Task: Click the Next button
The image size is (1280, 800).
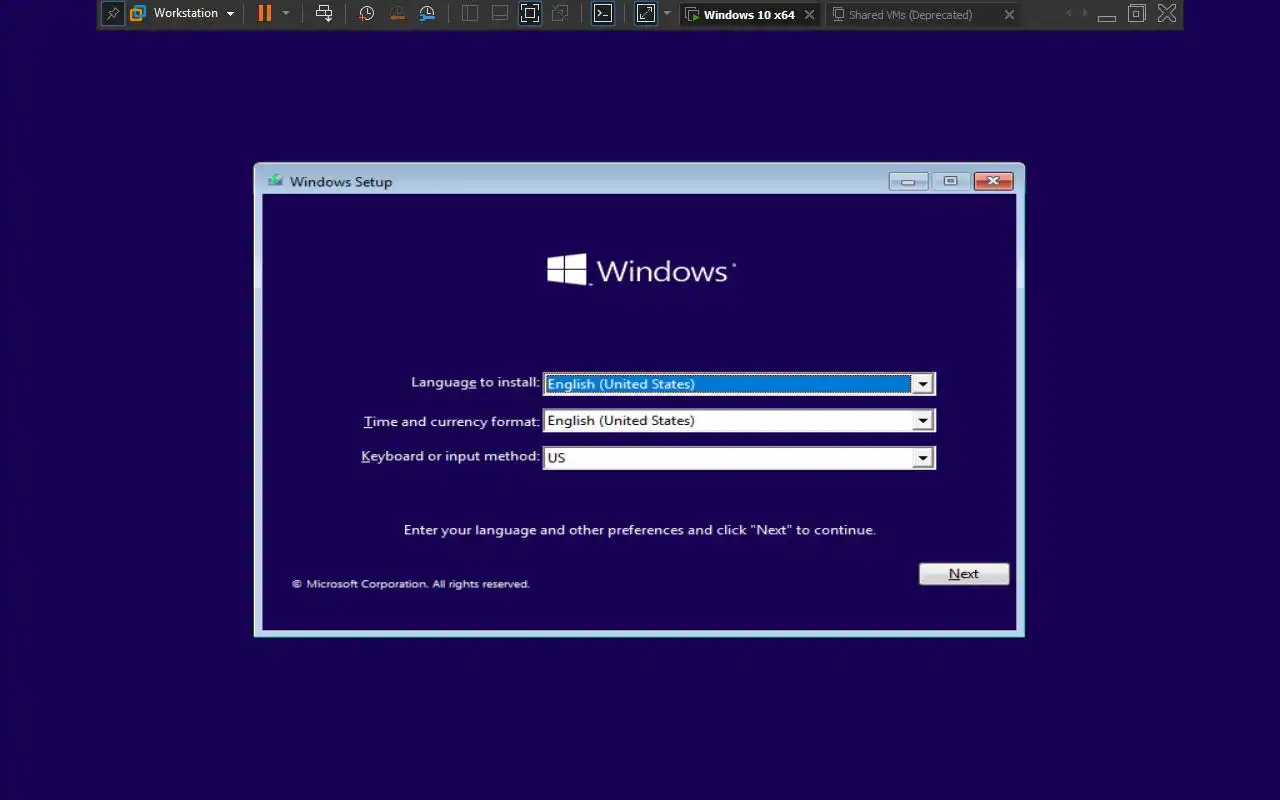Action: point(964,574)
